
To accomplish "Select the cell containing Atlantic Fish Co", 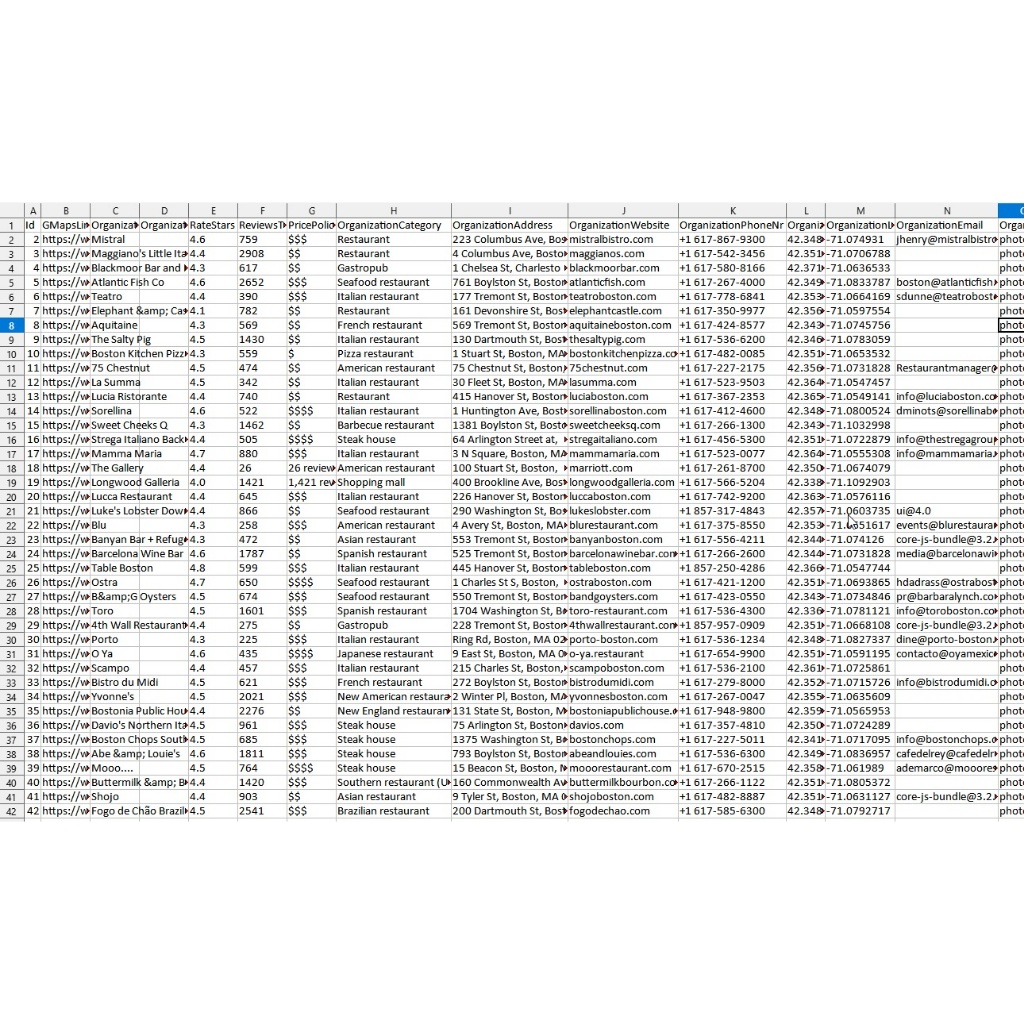I will point(128,282).
